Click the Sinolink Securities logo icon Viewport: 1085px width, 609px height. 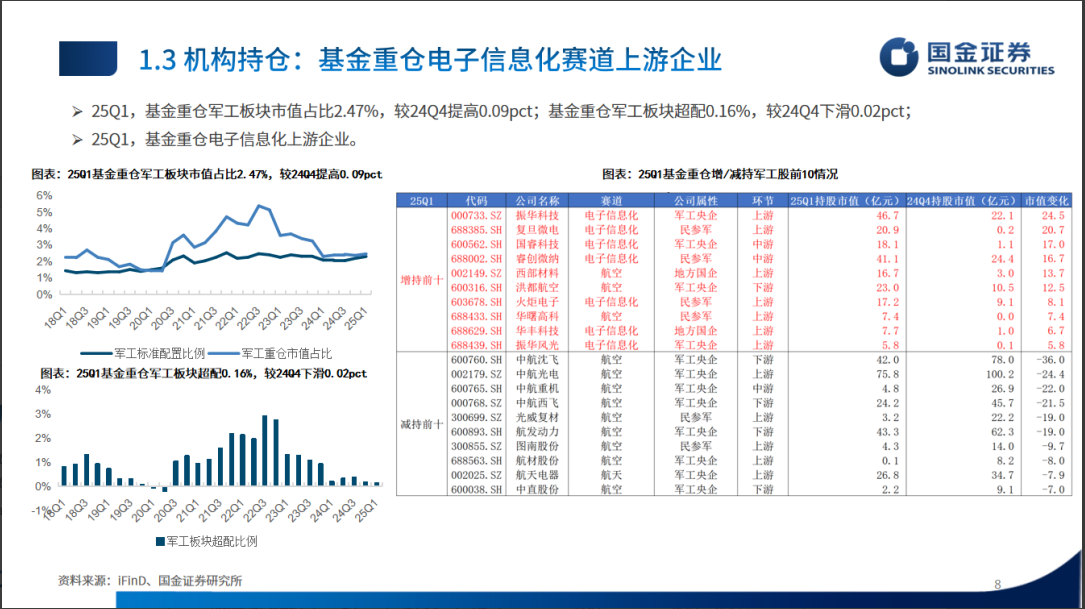900,57
